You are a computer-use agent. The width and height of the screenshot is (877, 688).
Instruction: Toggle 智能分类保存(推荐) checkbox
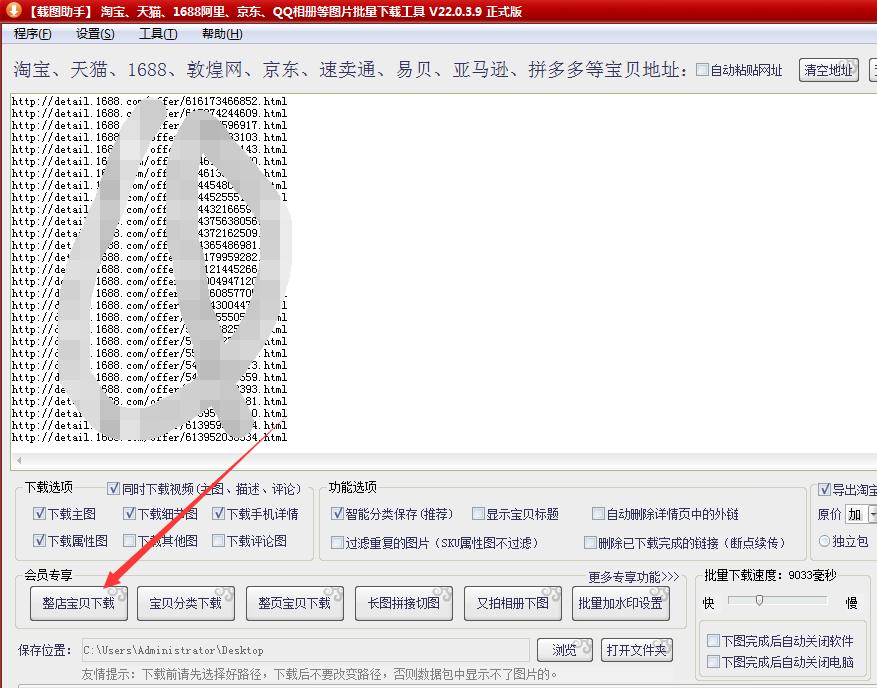(x=337, y=514)
